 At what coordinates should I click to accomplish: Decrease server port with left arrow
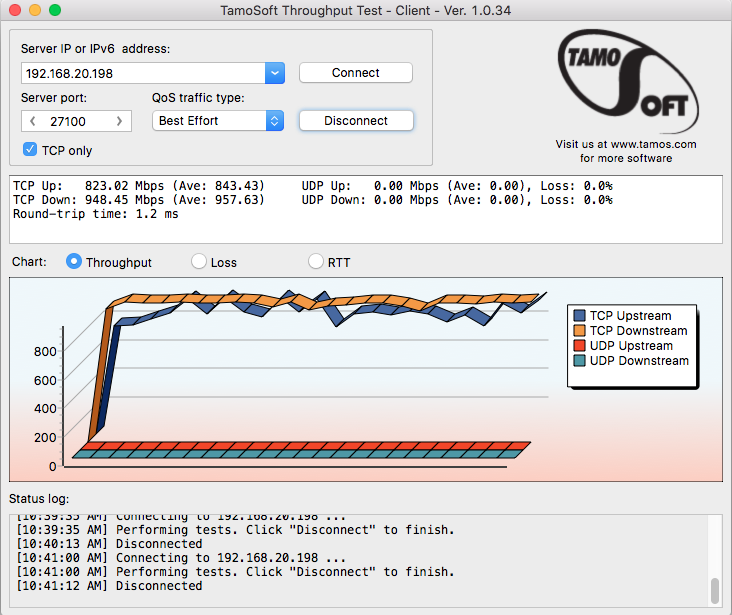(33, 121)
